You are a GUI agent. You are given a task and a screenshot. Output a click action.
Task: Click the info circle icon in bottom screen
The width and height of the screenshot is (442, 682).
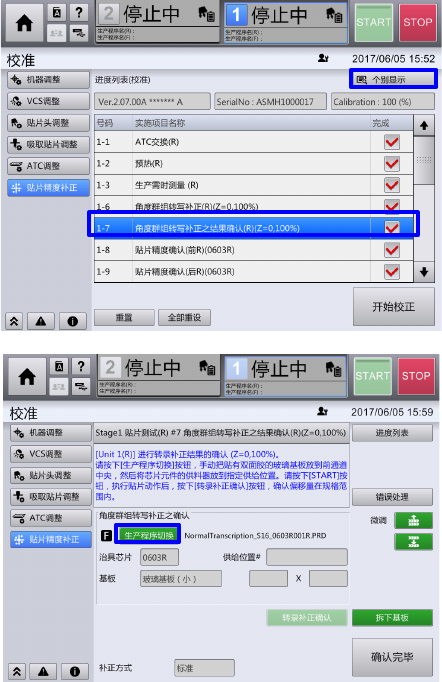click(x=75, y=672)
